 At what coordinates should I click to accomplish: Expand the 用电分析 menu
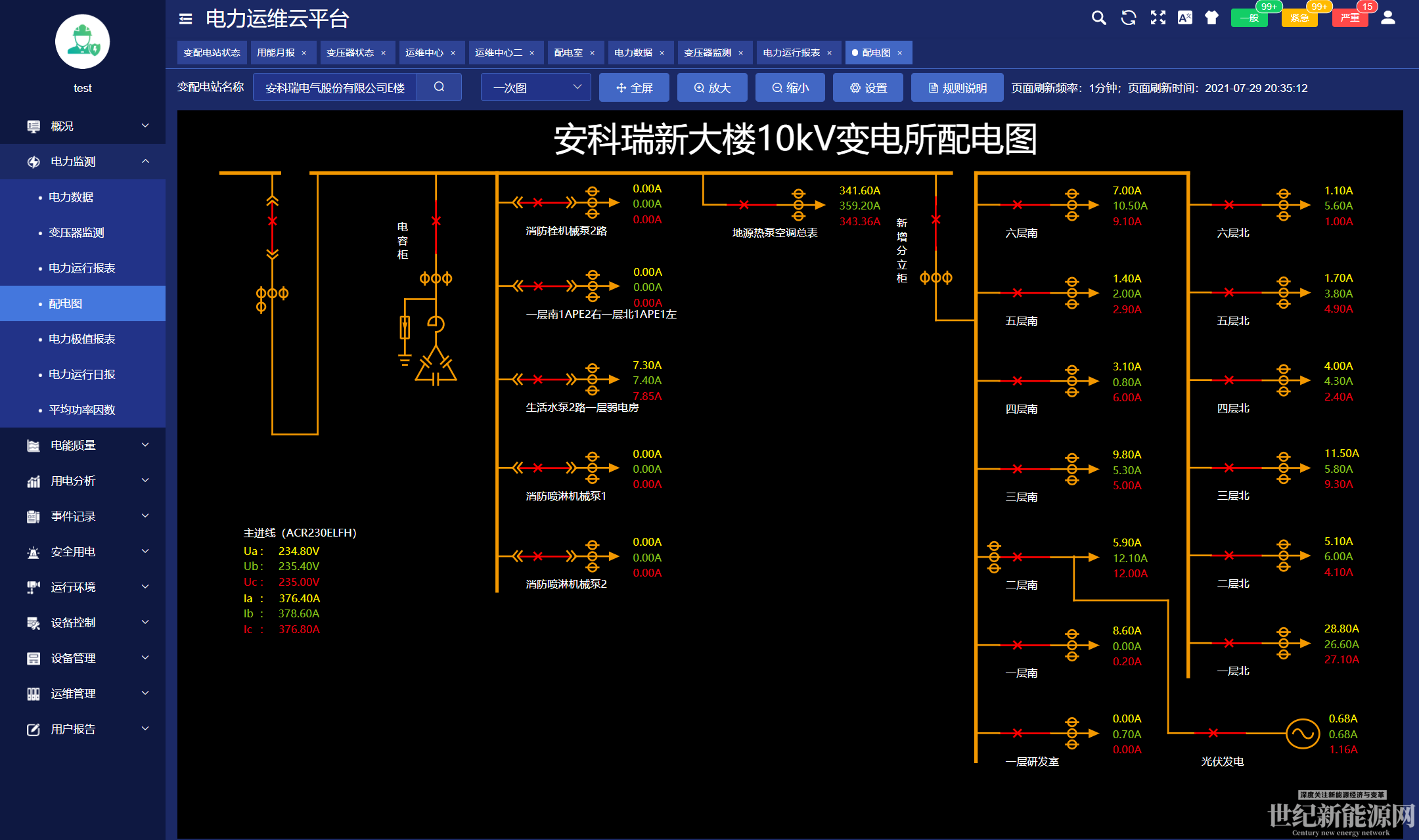click(145, 480)
